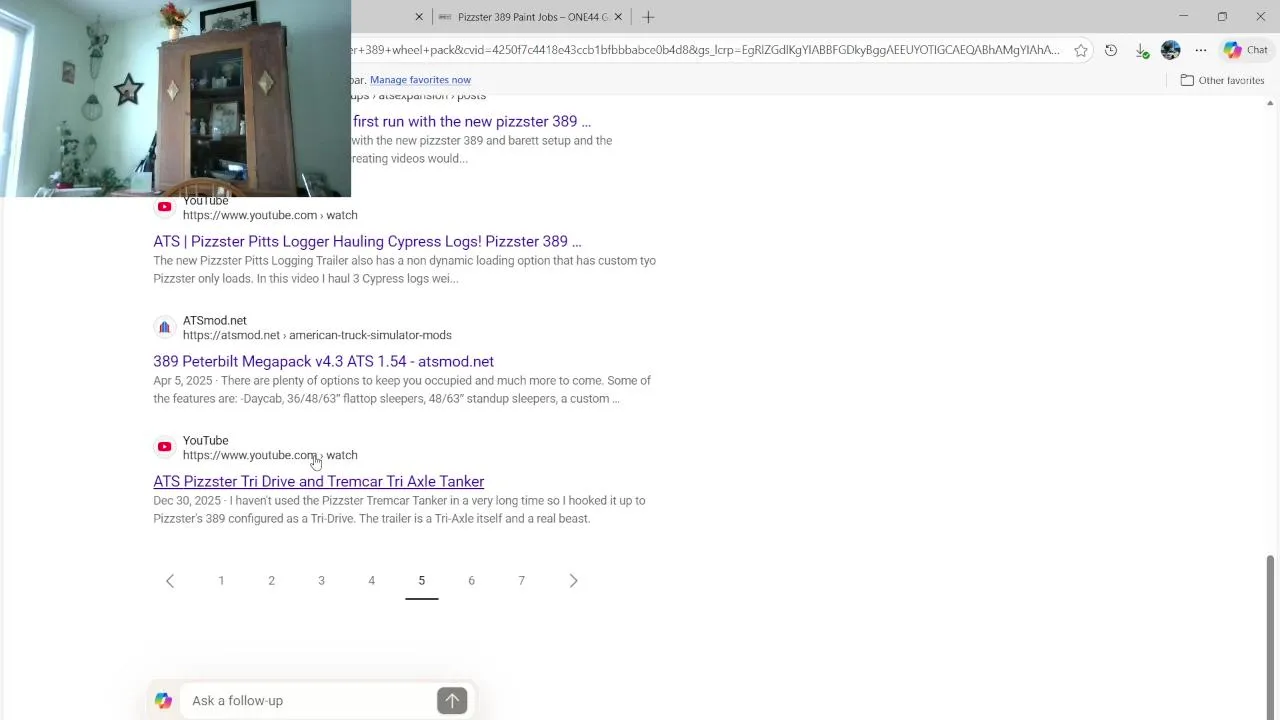This screenshot has width=1280, height=720.
Task: Go to previous results page arrow
Action: tap(170, 581)
